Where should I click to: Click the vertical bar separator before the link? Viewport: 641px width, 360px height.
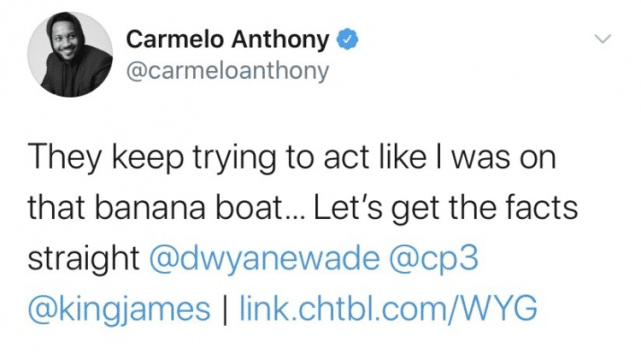[x=225, y=309]
